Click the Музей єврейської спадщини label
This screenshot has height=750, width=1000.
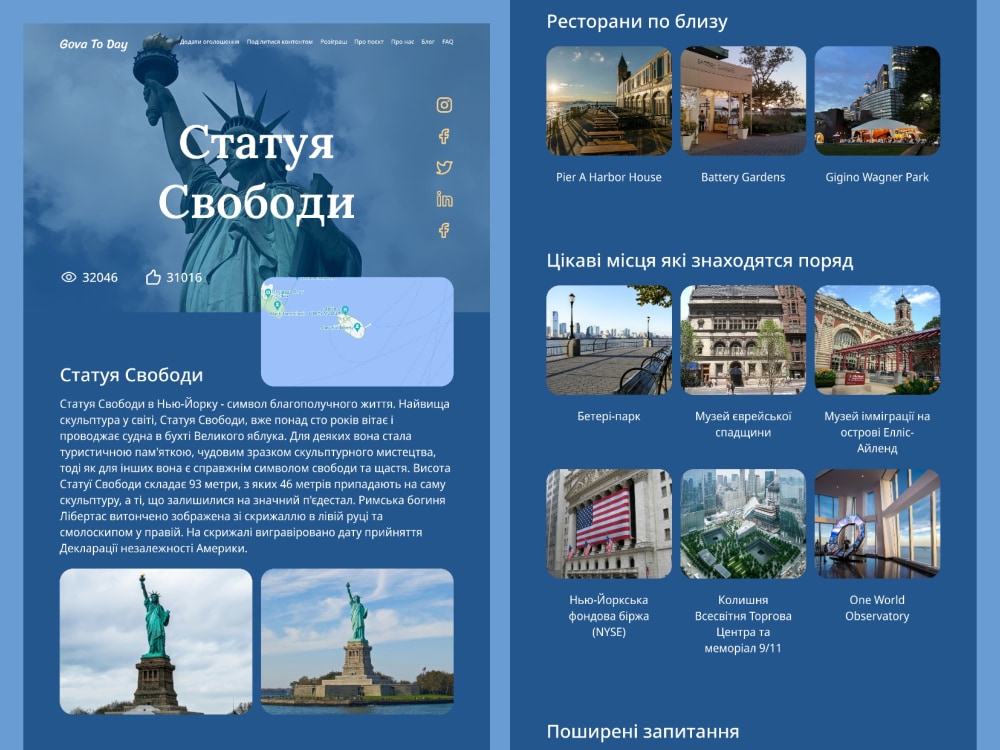(743, 424)
